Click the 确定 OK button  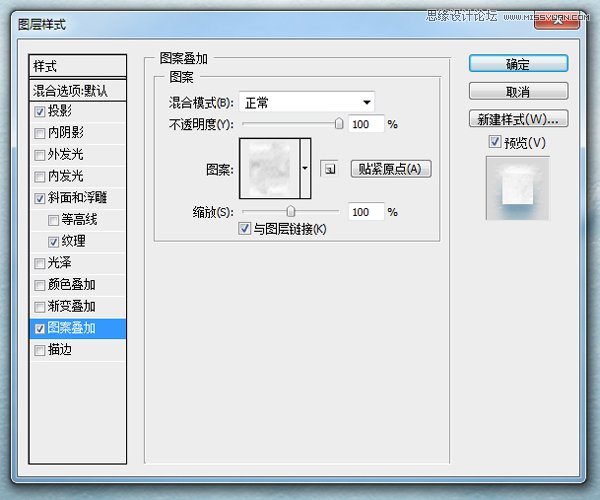[x=518, y=64]
